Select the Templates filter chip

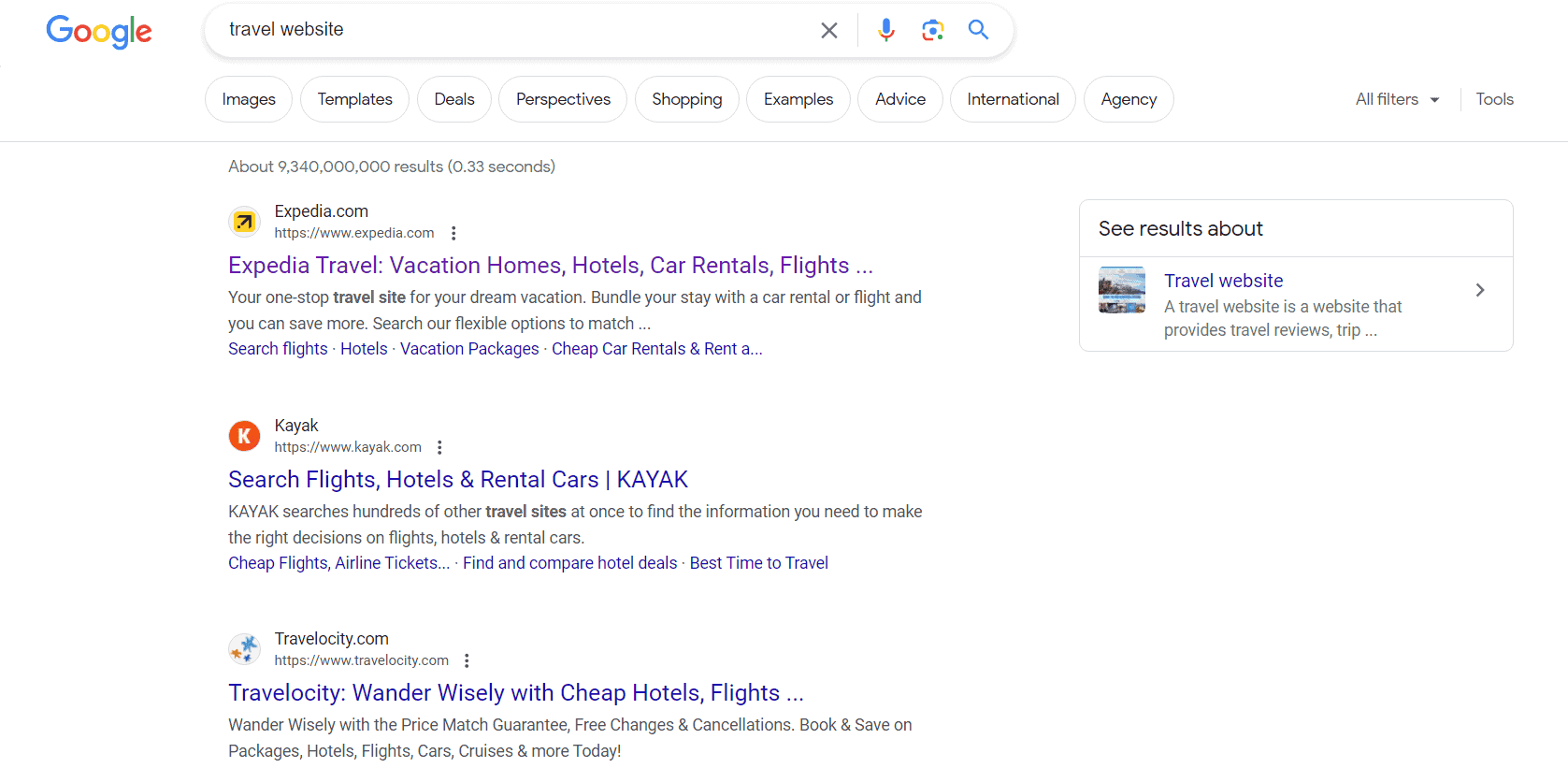tap(354, 99)
